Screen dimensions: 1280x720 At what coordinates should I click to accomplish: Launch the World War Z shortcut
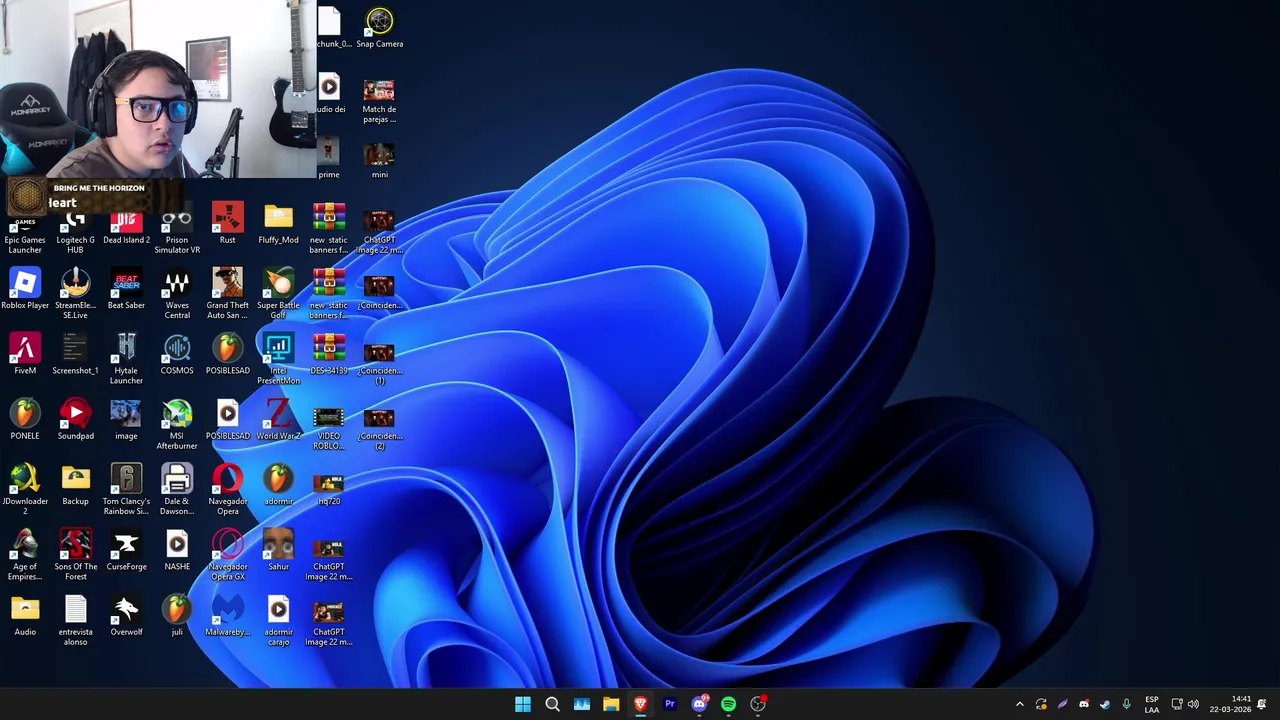(x=278, y=420)
